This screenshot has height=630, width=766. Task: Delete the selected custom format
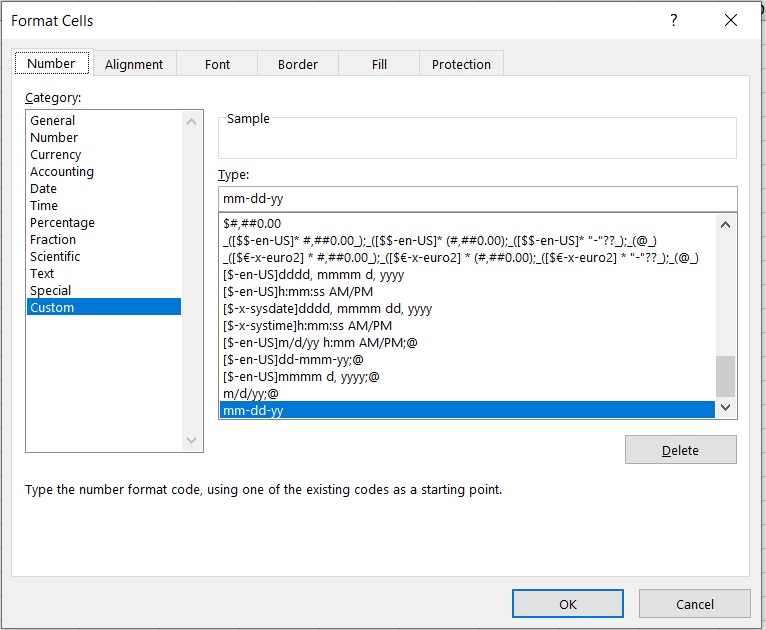coord(681,450)
